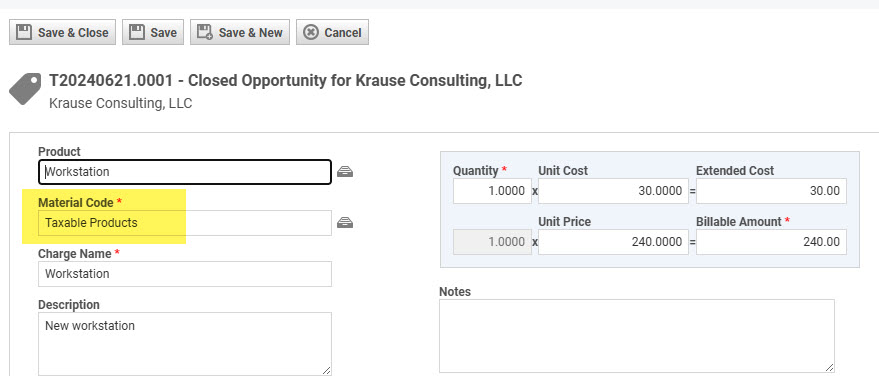
Task: Click the Material Code field Taxable Products
Action: 185,223
